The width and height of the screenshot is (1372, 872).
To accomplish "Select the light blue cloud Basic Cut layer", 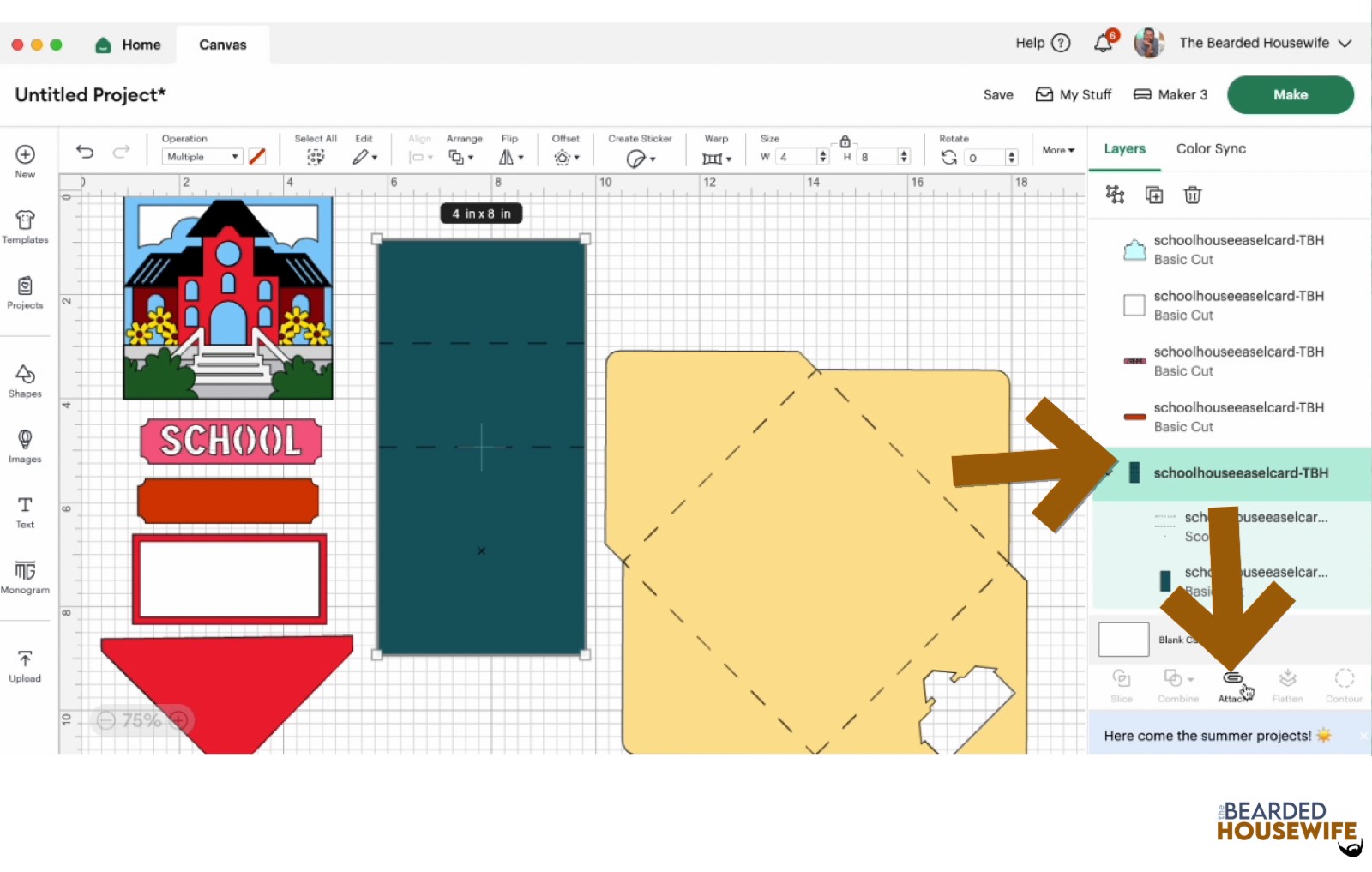I will (1229, 250).
